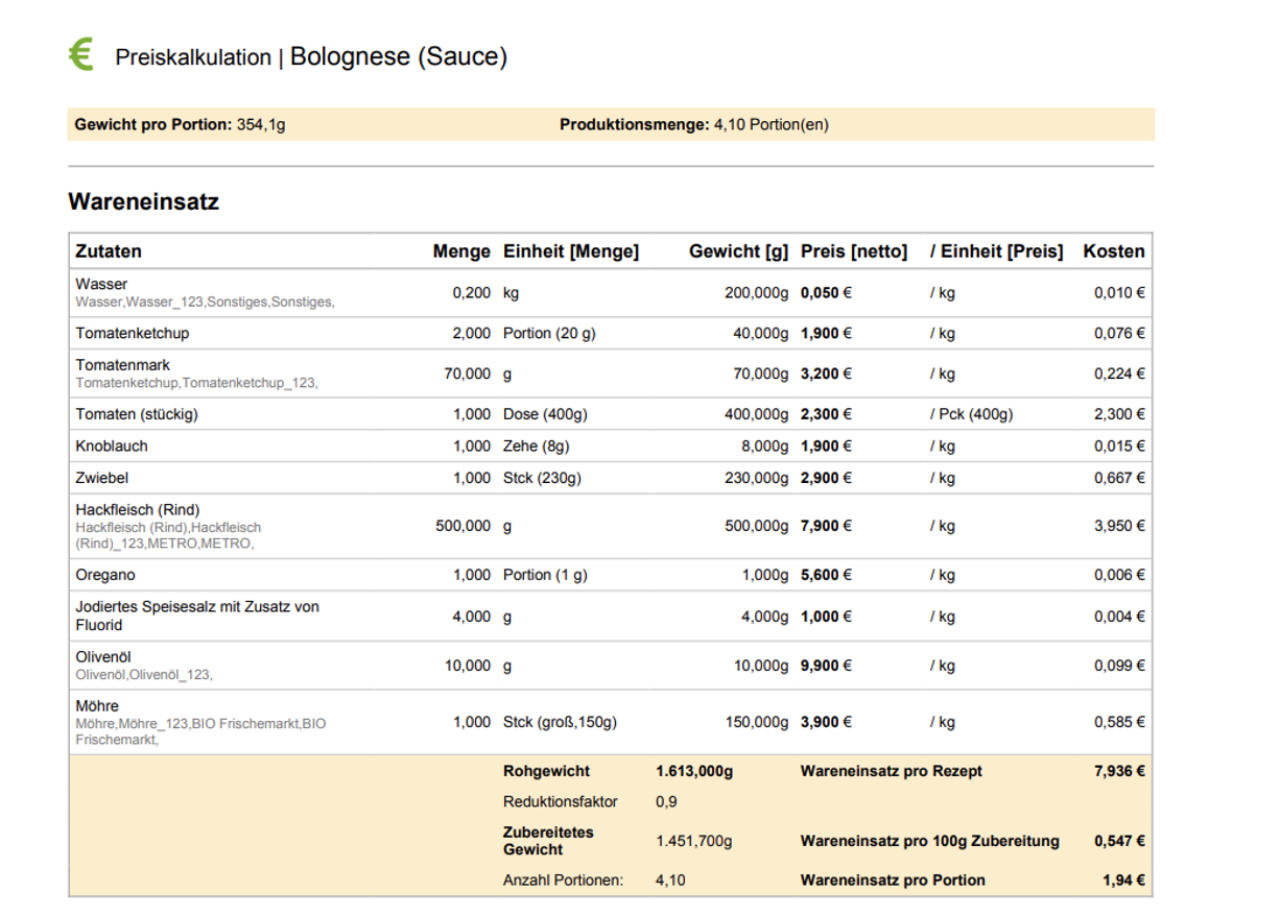Click the green euro icon
Image resolution: width=1280 pixels, height=916 pixels.
pos(80,54)
